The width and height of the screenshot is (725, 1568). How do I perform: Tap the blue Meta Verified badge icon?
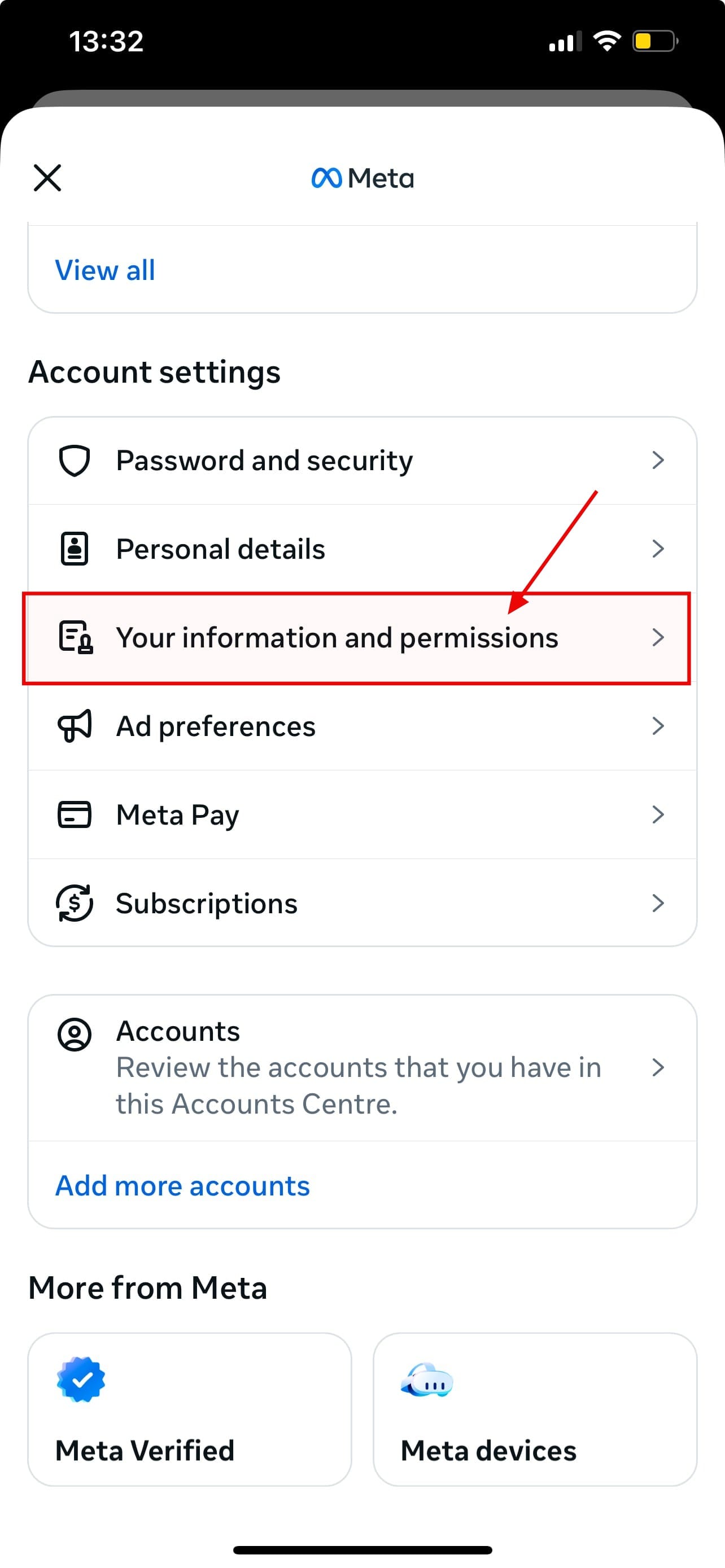coord(81,1379)
